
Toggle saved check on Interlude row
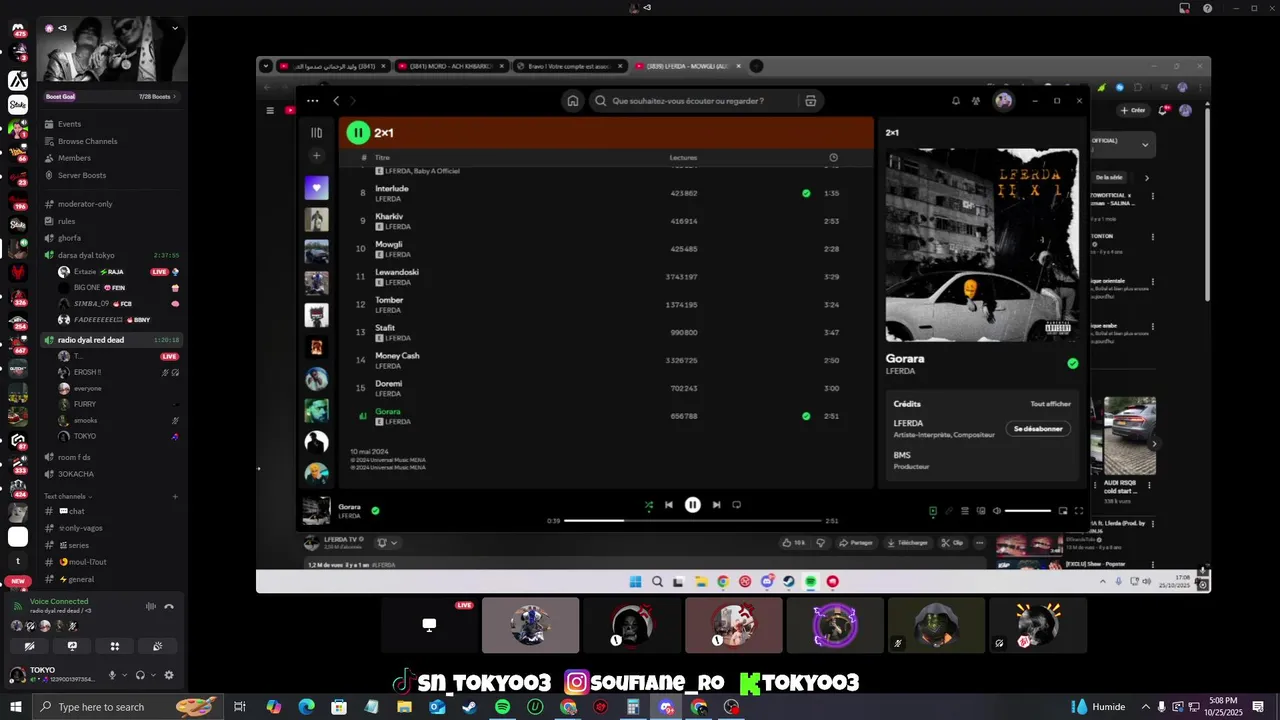coord(806,193)
